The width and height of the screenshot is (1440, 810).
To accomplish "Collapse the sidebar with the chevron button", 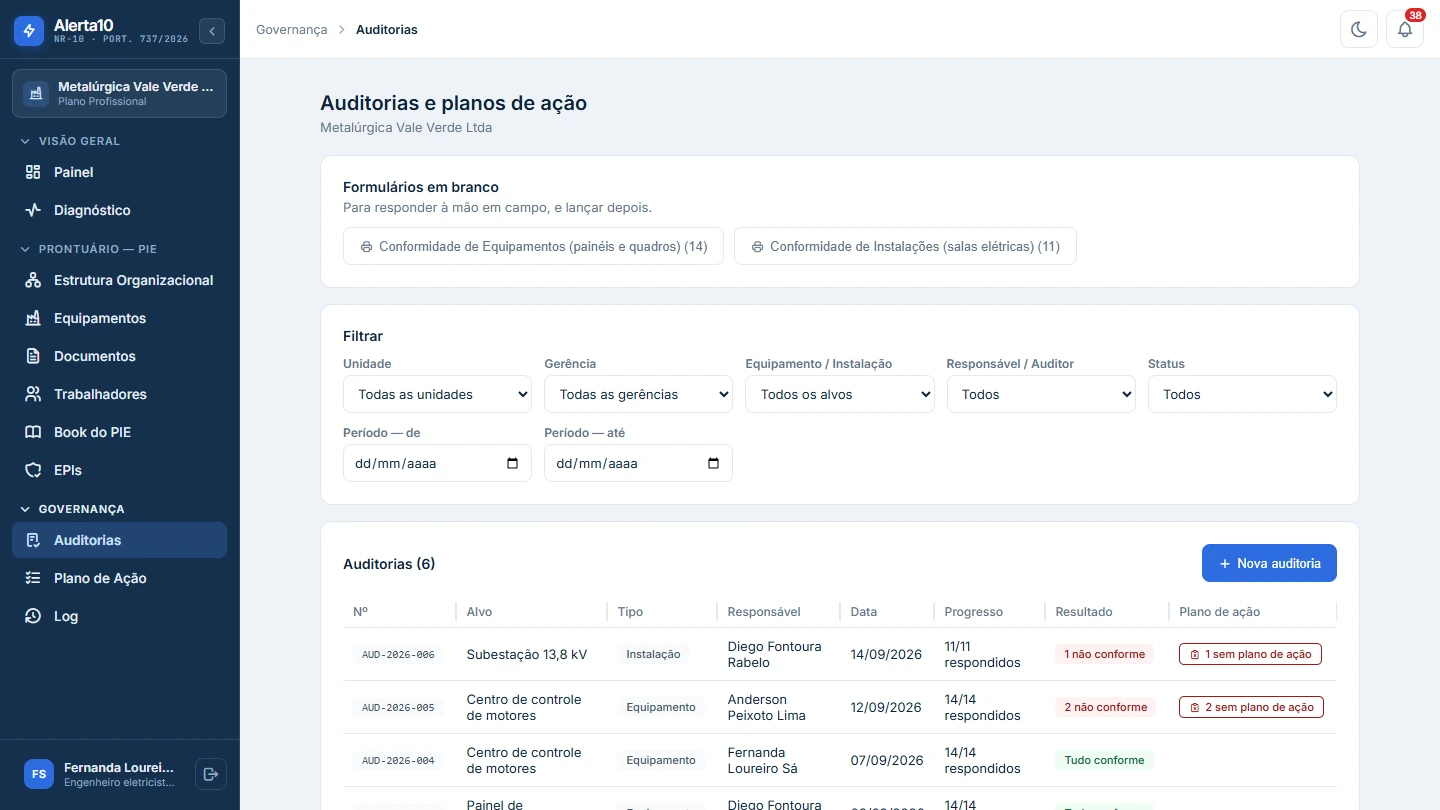I will tap(212, 31).
